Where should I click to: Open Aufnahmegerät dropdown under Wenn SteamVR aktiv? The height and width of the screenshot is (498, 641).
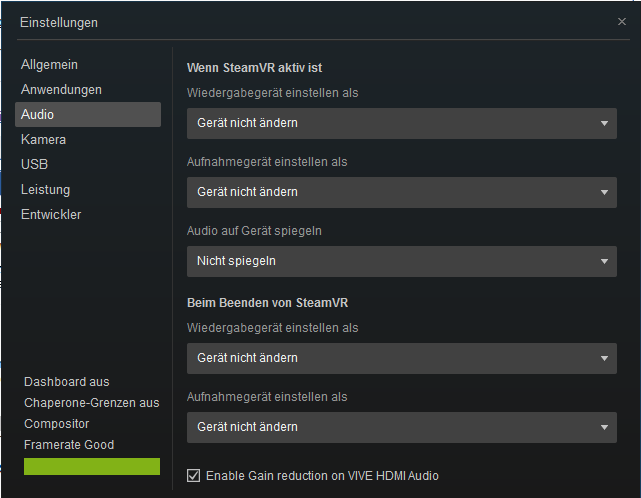click(x=401, y=192)
